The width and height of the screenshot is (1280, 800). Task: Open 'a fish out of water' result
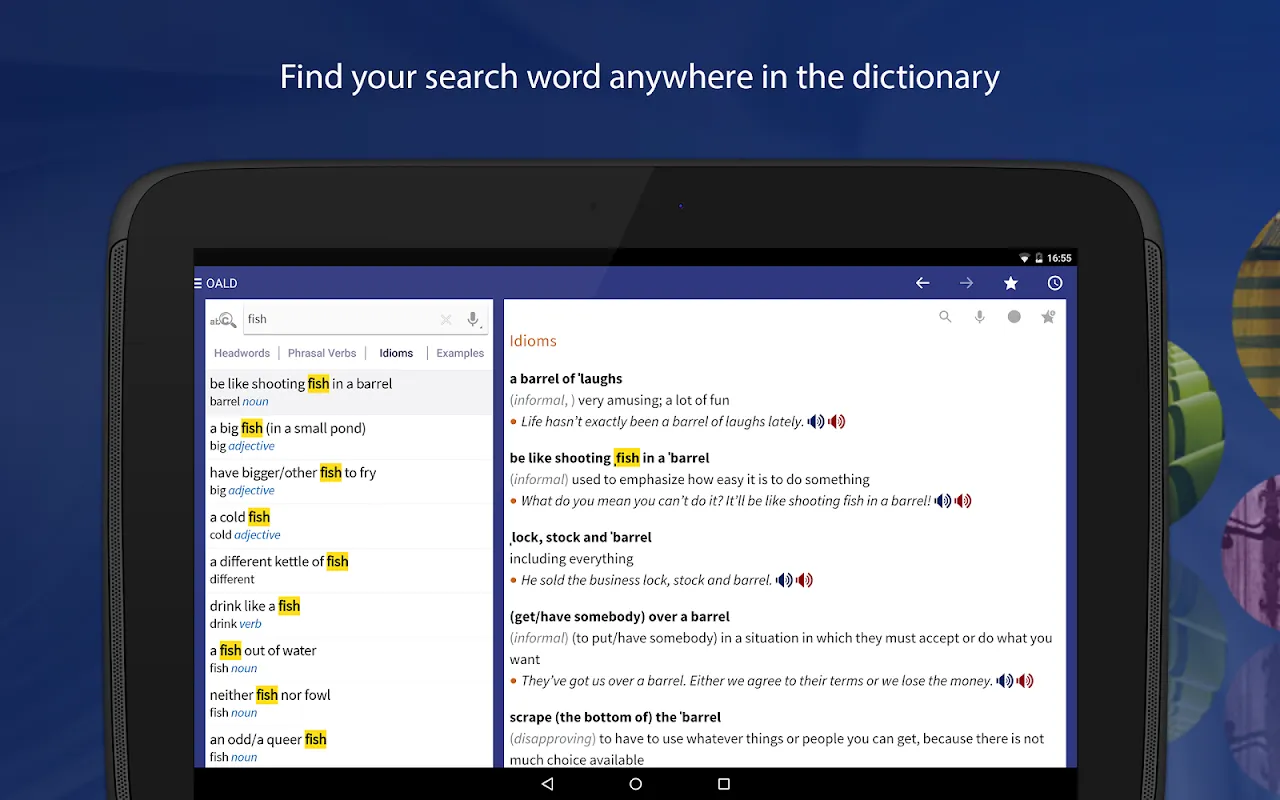(349, 659)
